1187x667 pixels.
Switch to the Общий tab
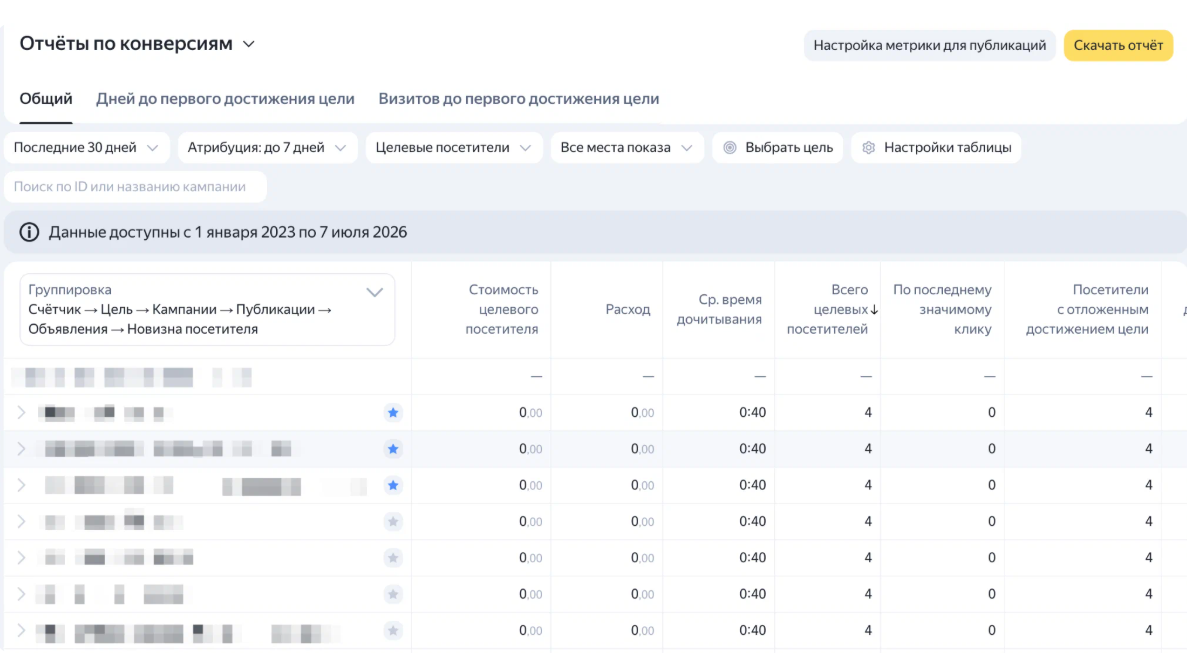coord(46,98)
